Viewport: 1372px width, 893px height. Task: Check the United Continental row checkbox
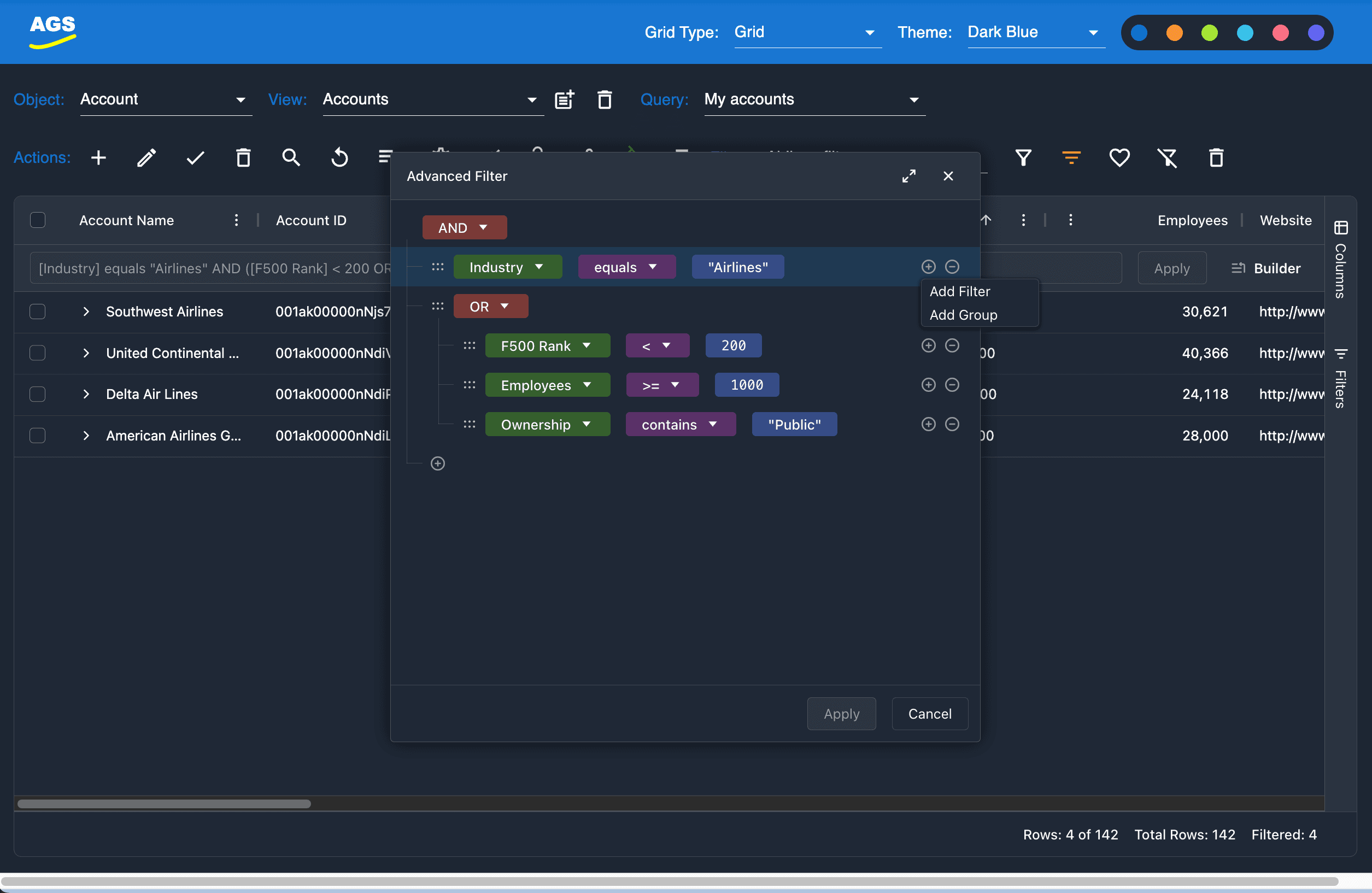(x=38, y=353)
